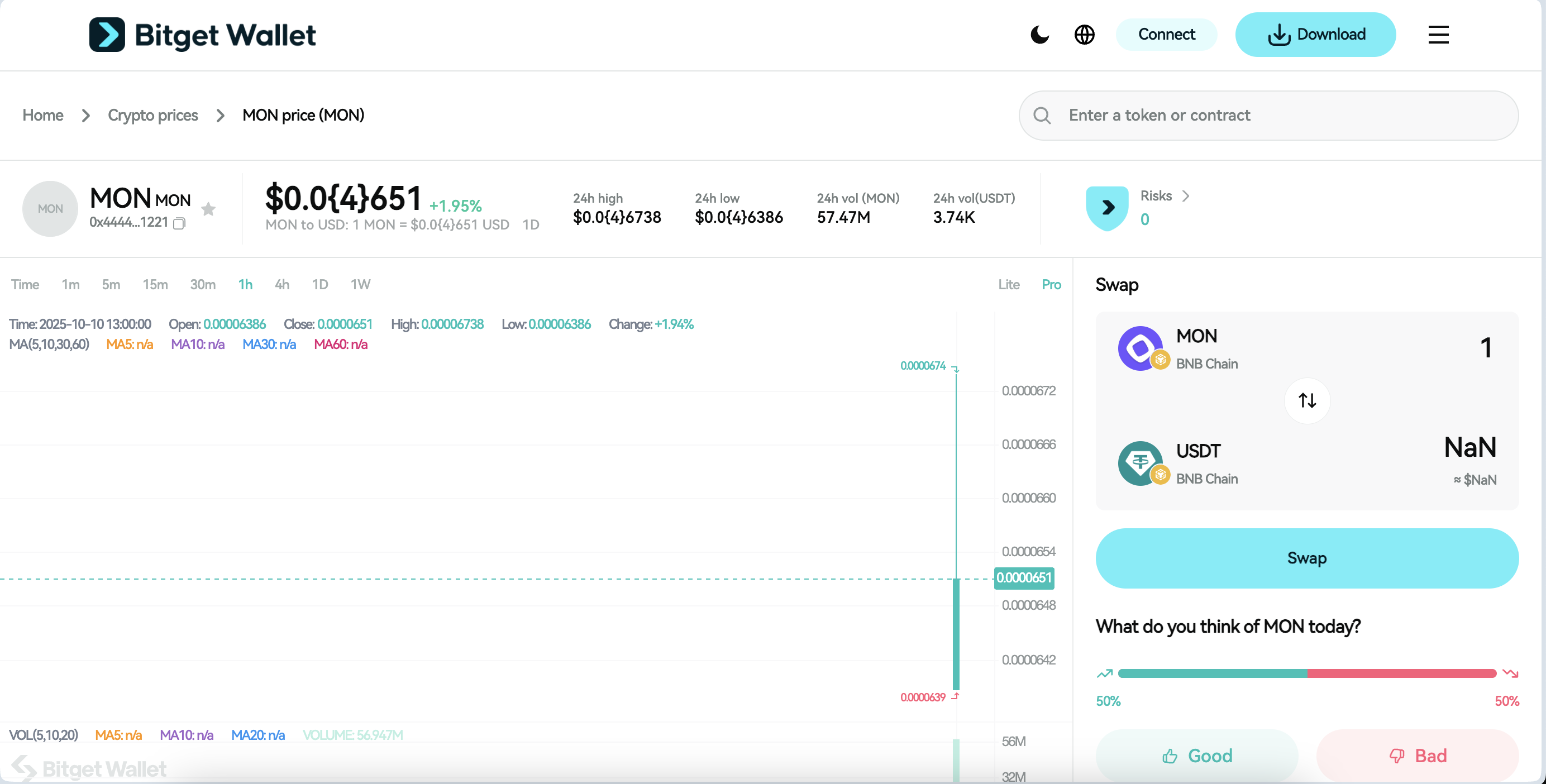1546x784 pixels.
Task: Toggle dark mode moon icon
Action: point(1039,35)
